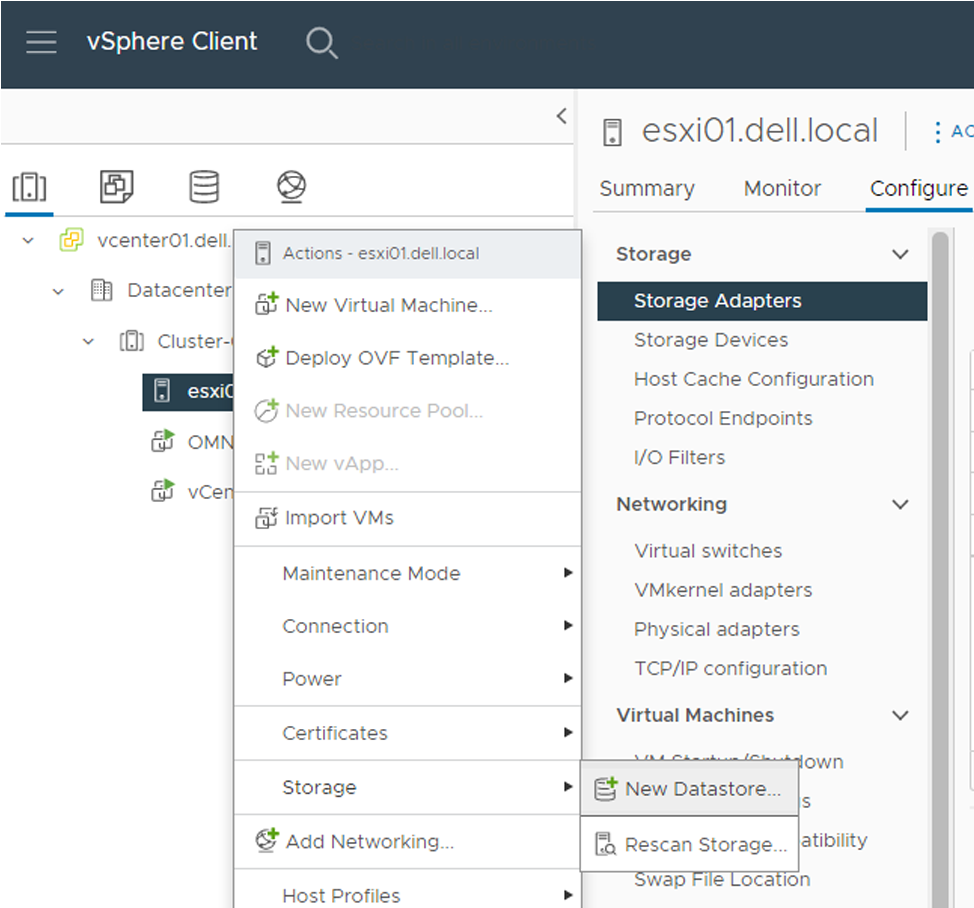974x908 pixels.
Task: Select the Hosts and Clusters inventory icon
Action: (30, 186)
